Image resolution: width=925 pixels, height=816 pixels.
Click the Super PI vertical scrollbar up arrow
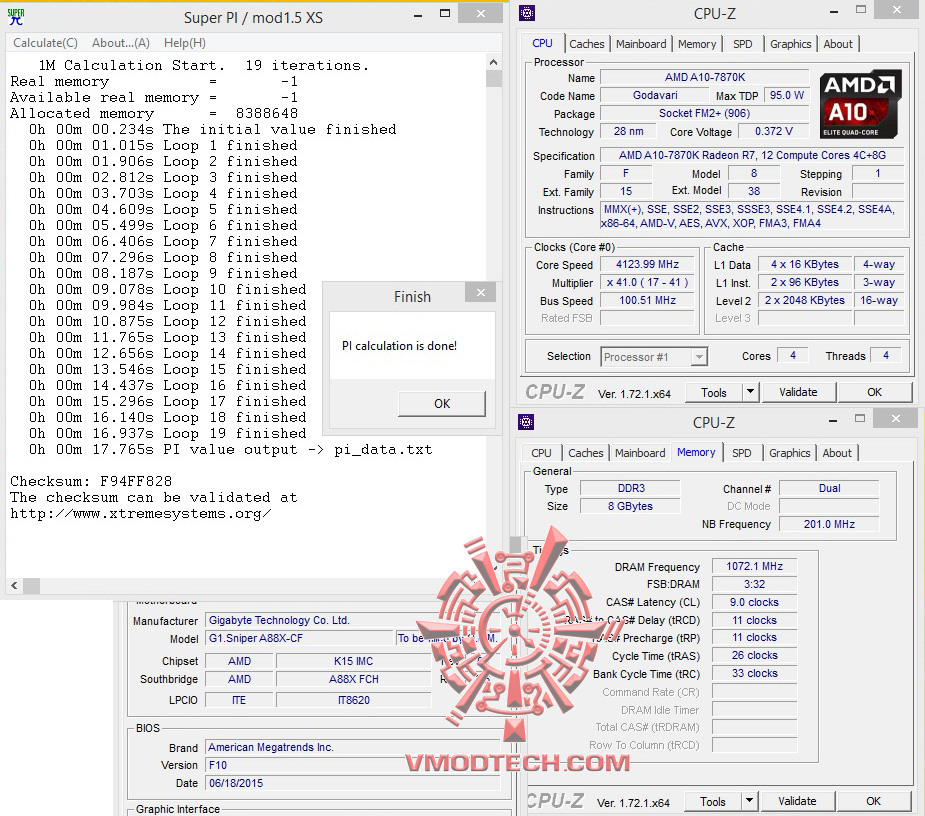[x=494, y=61]
